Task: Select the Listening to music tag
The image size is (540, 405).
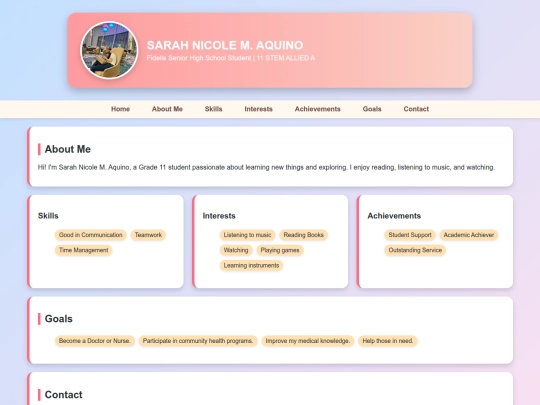Action: pyautogui.click(x=247, y=235)
